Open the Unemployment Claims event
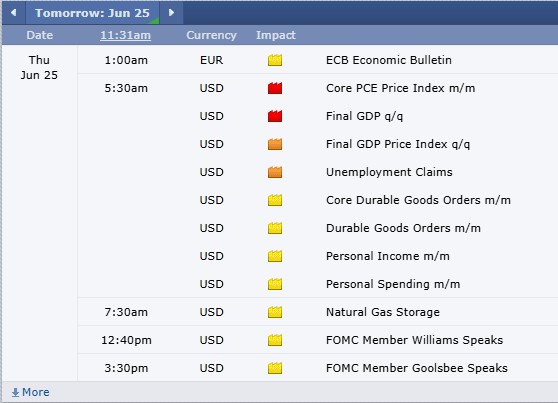 [x=389, y=172]
